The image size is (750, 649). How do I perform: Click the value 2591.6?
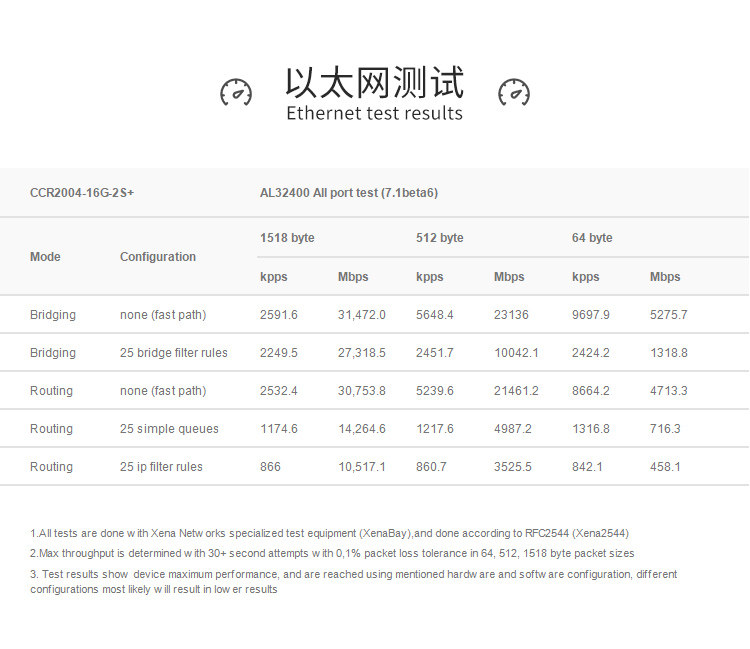tap(278, 315)
